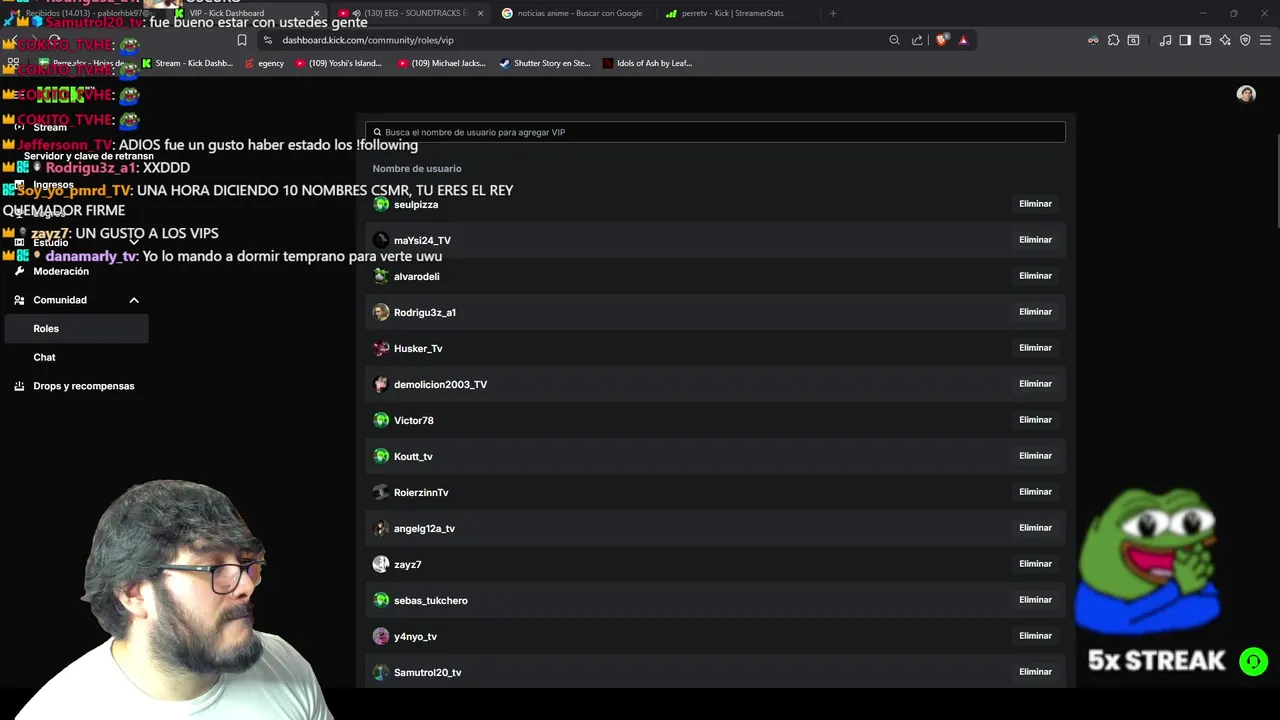Click Eliminar for zayz7
This screenshot has width=1280, height=720.
[x=1035, y=564]
